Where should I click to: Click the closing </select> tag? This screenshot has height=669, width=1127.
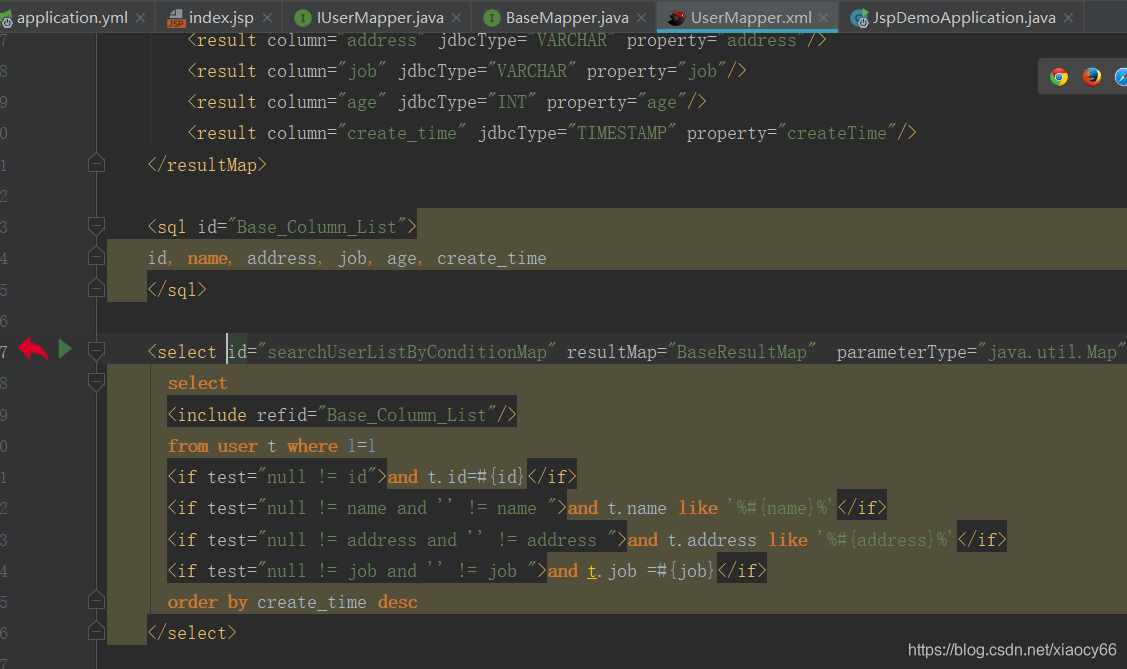tap(192, 633)
